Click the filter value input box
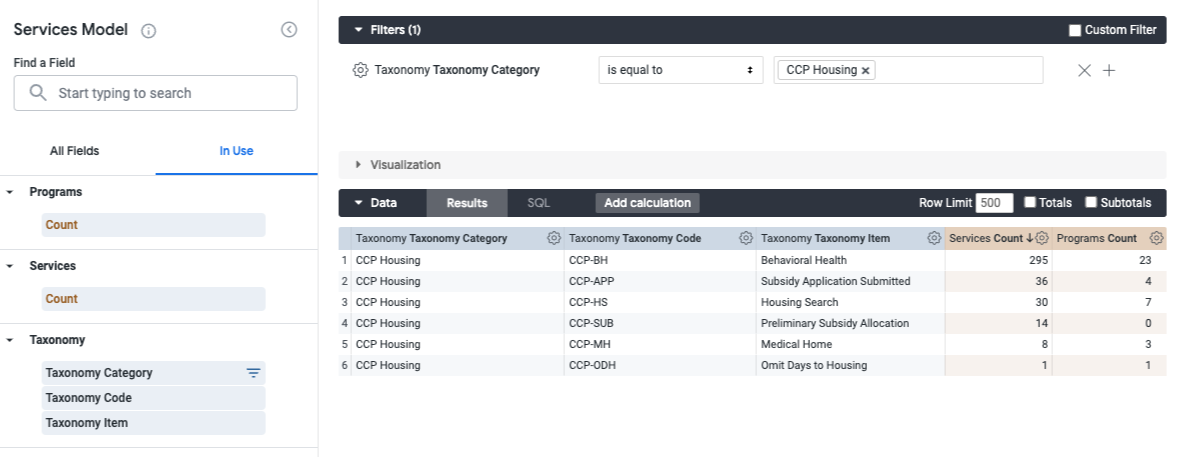The image size is (1180, 457). click(908, 70)
